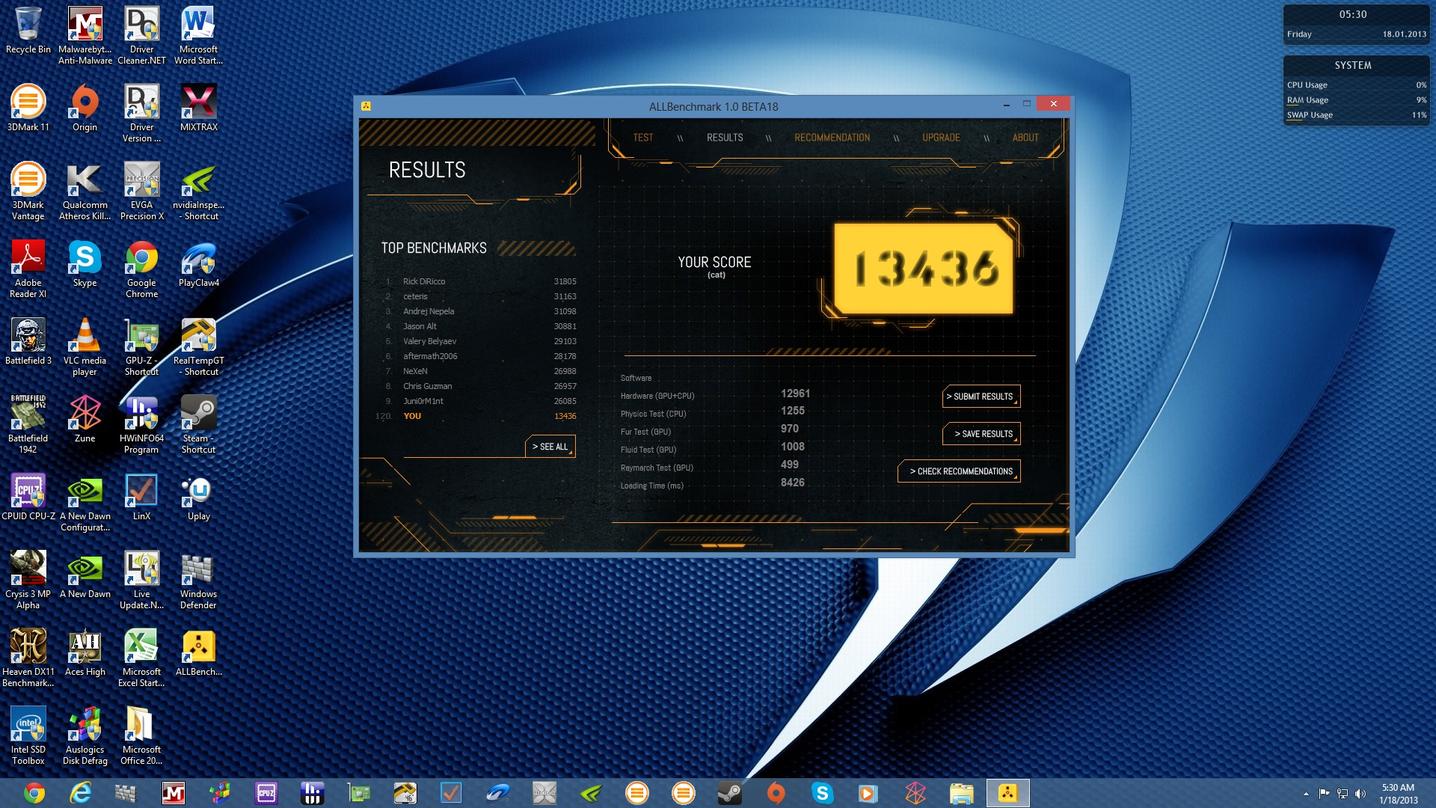This screenshot has width=1436, height=808.
Task: Select the ceteris leaderboard entry
Action: pyautogui.click(x=480, y=297)
